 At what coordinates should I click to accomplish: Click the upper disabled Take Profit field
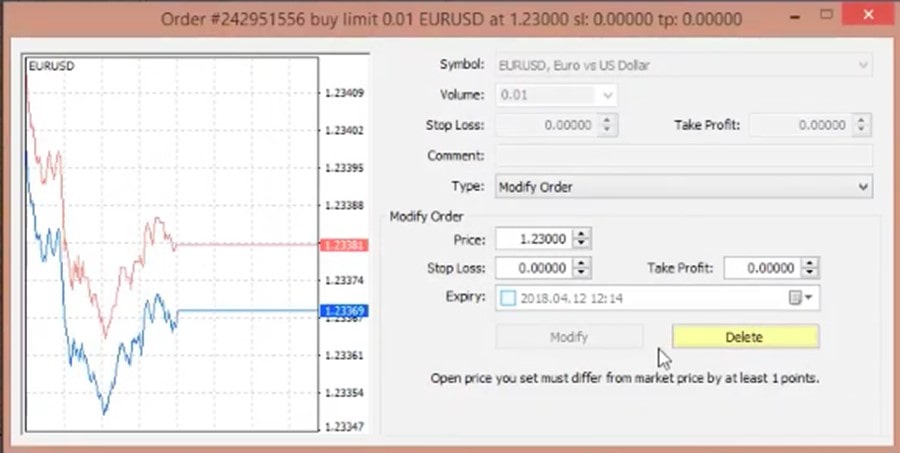pos(801,125)
